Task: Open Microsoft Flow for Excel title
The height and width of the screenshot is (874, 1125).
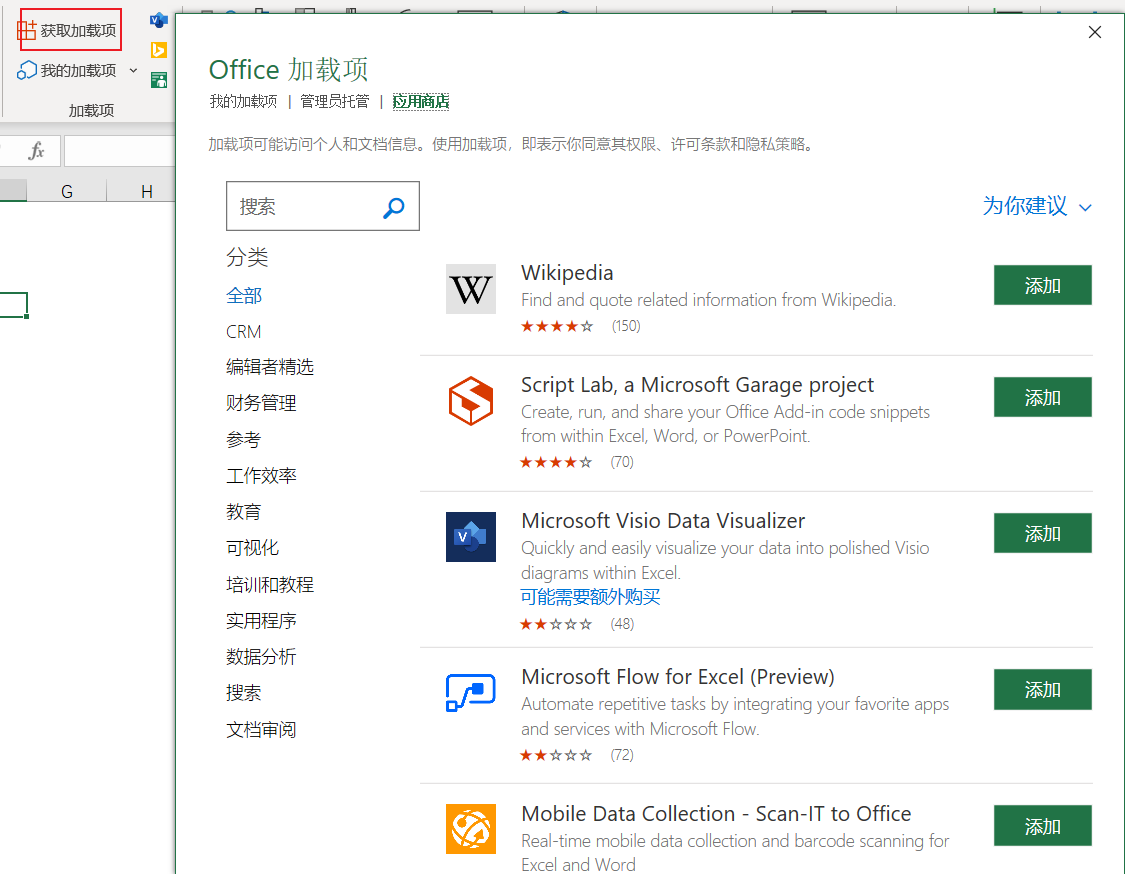Action: (x=678, y=677)
